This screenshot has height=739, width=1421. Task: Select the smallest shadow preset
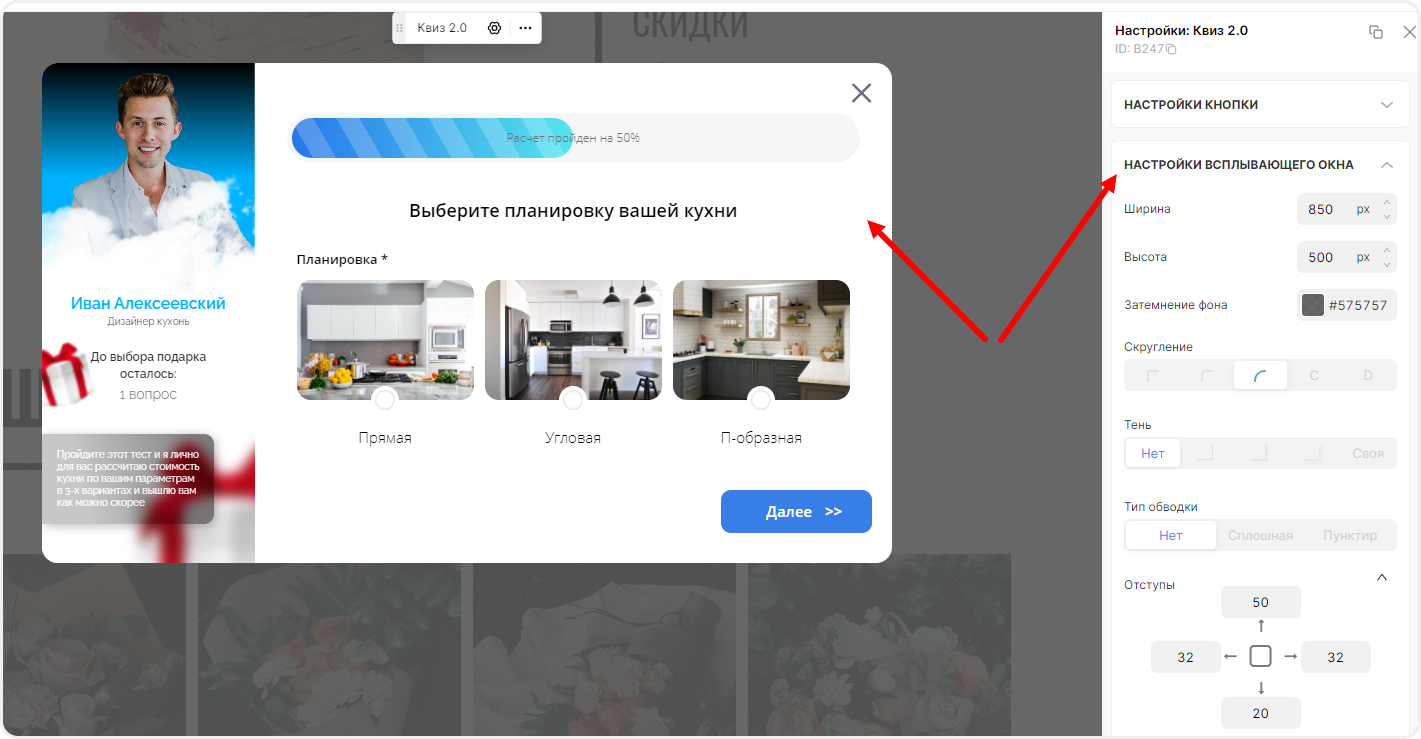tap(1206, 453)
